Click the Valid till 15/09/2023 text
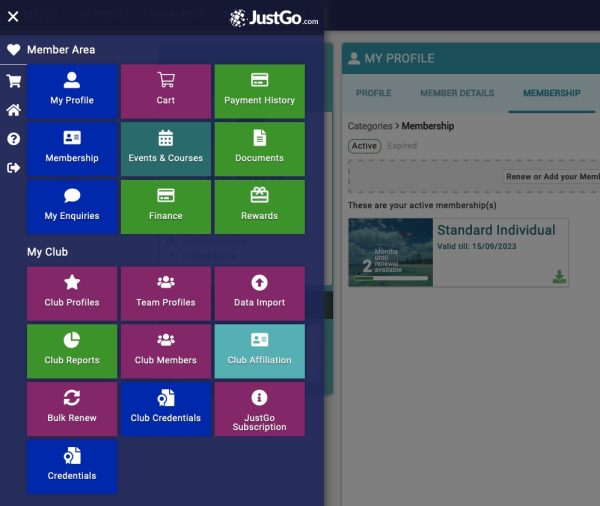 click(x=476, y=246)
